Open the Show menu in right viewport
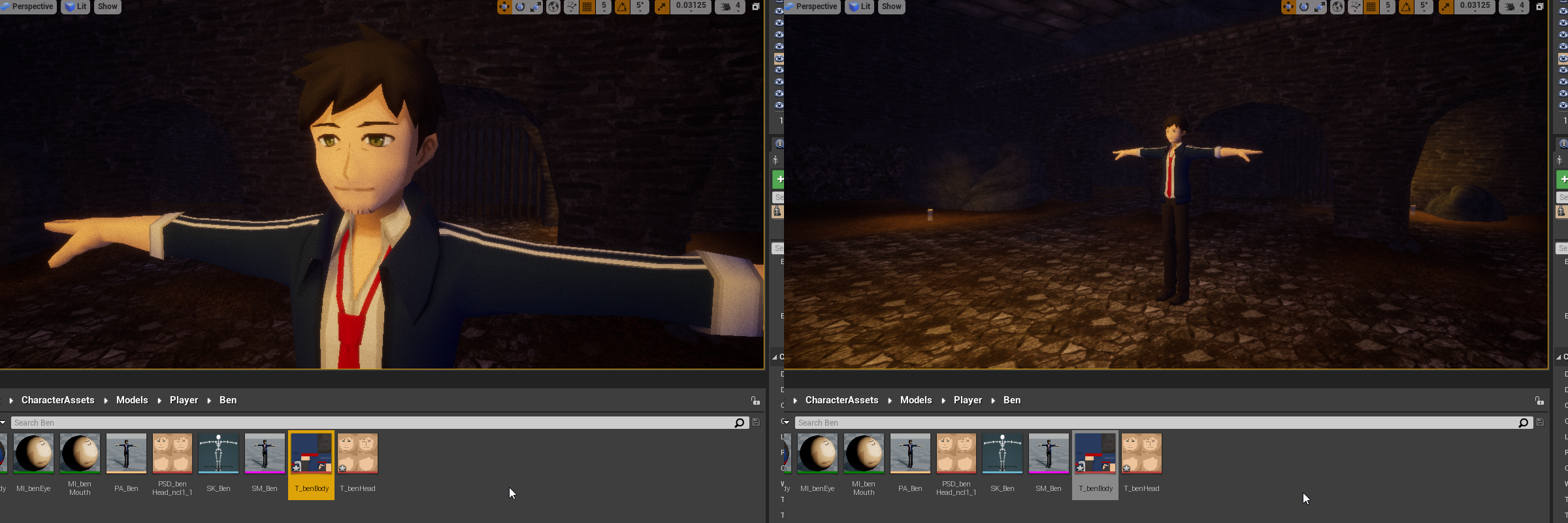The image size is (1568, 523). pyautogui.click(x=892, y=7)
